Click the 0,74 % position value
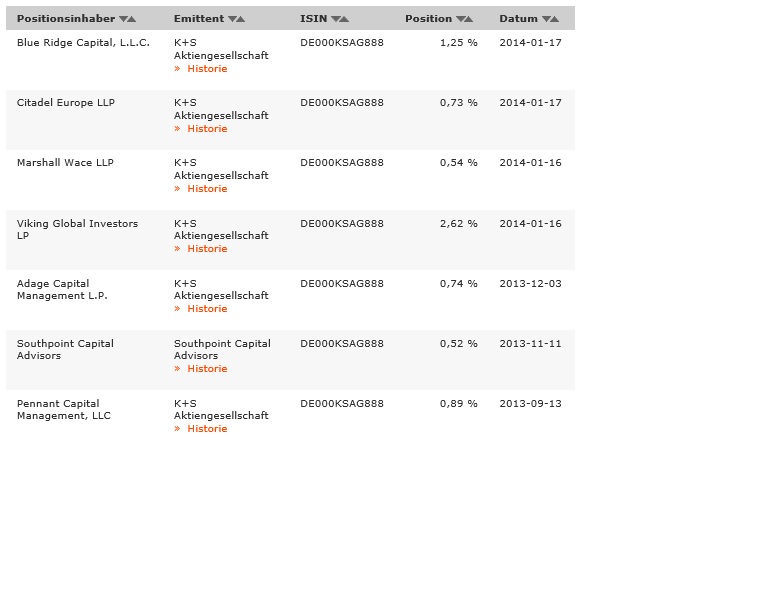 point(458,283)
